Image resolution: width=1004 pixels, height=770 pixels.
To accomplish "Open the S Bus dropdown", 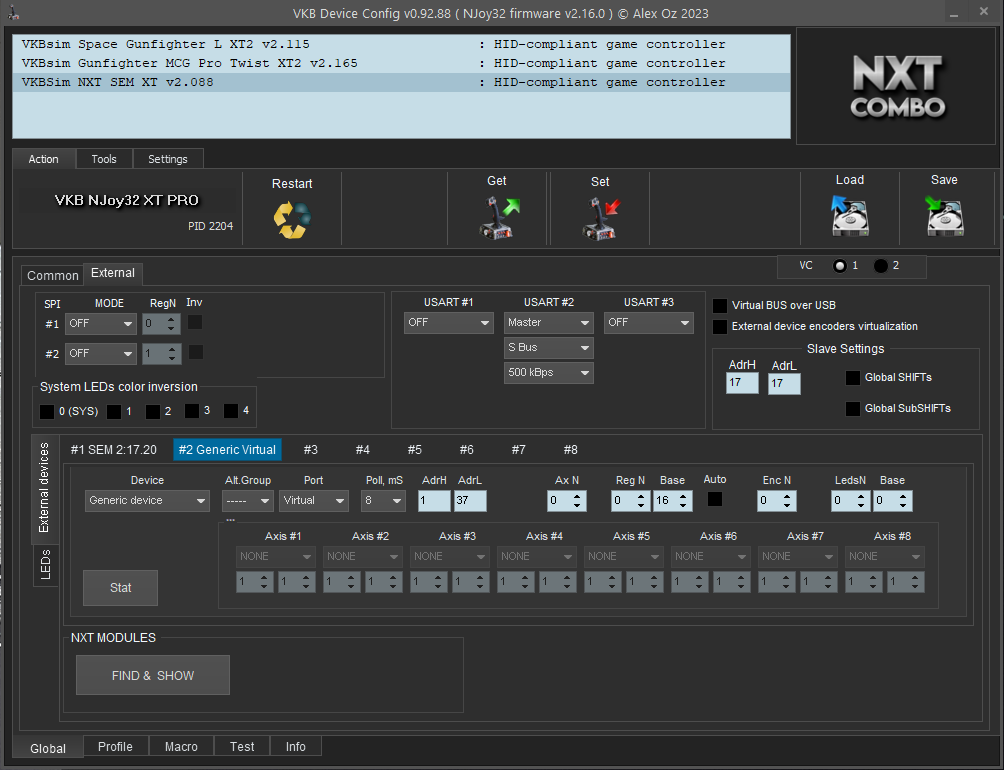I will (x=549, y=348).
